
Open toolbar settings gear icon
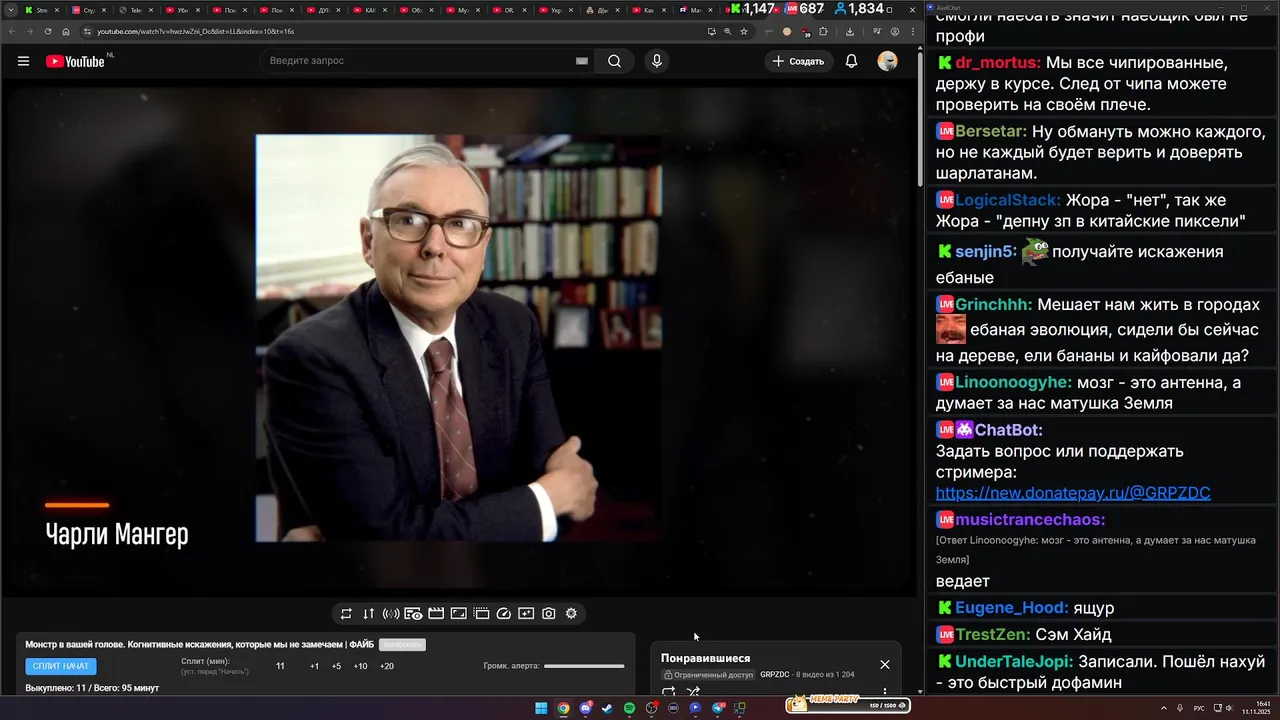(571, 614)
